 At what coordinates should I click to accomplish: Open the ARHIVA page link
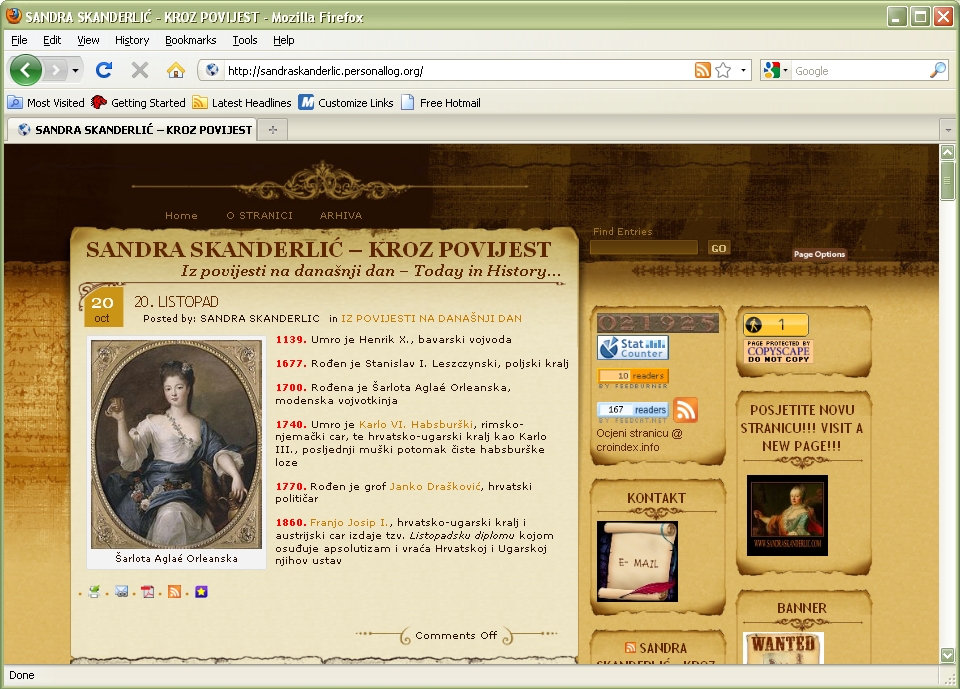click(x=341, y=216)
